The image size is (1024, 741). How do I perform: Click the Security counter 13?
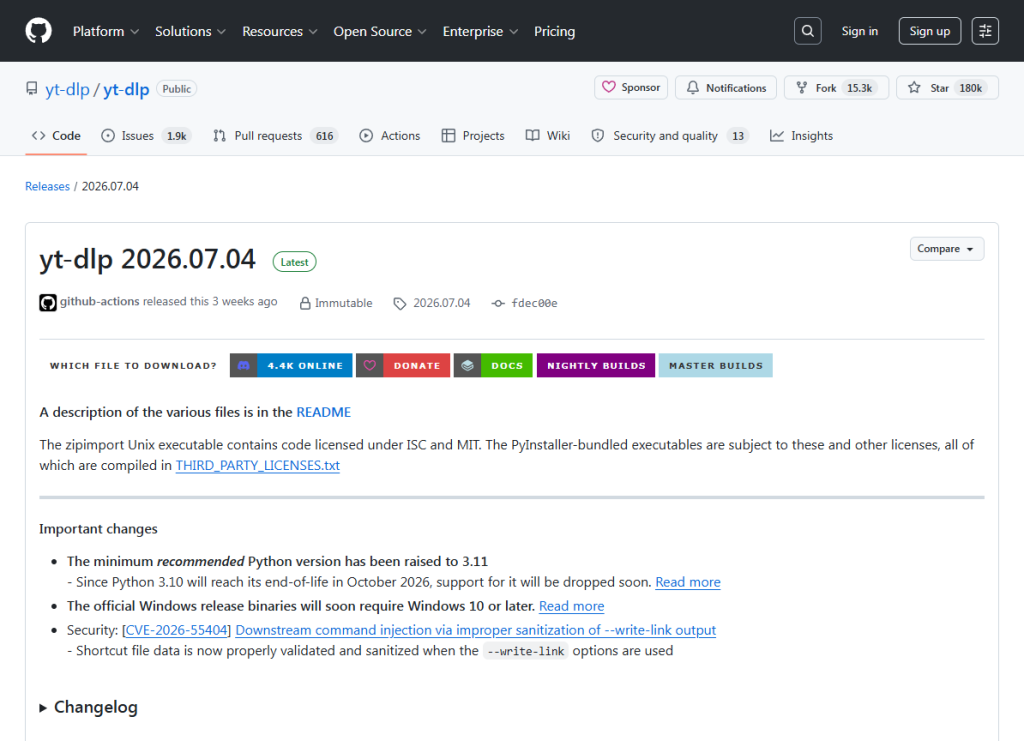coord(738,136)
